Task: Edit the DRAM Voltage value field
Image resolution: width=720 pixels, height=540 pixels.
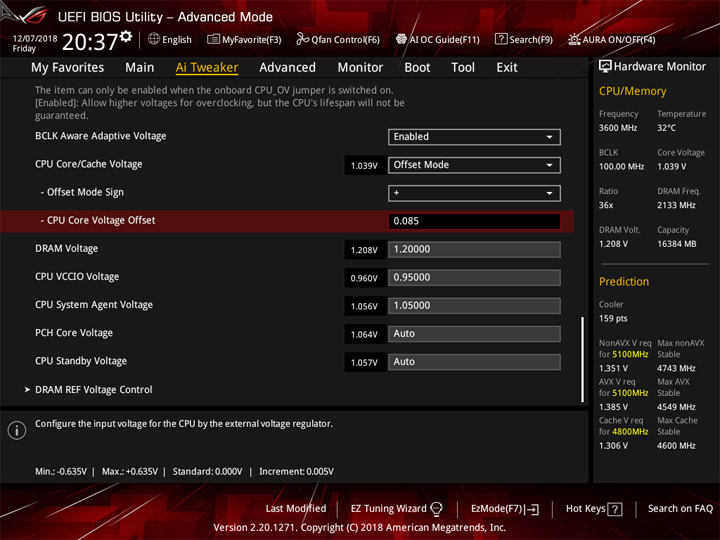Action: tap(474, 249)
